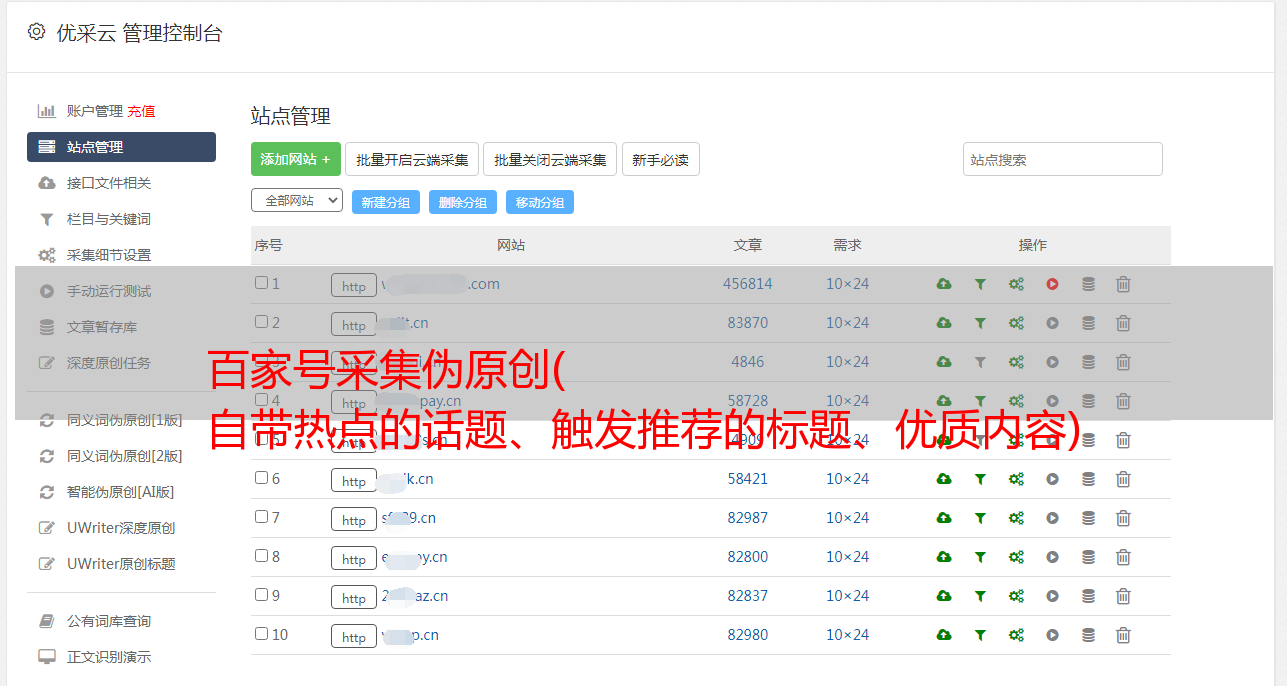
Task: Tick the checkbox for site row 6
Action: tap(261, 478)
